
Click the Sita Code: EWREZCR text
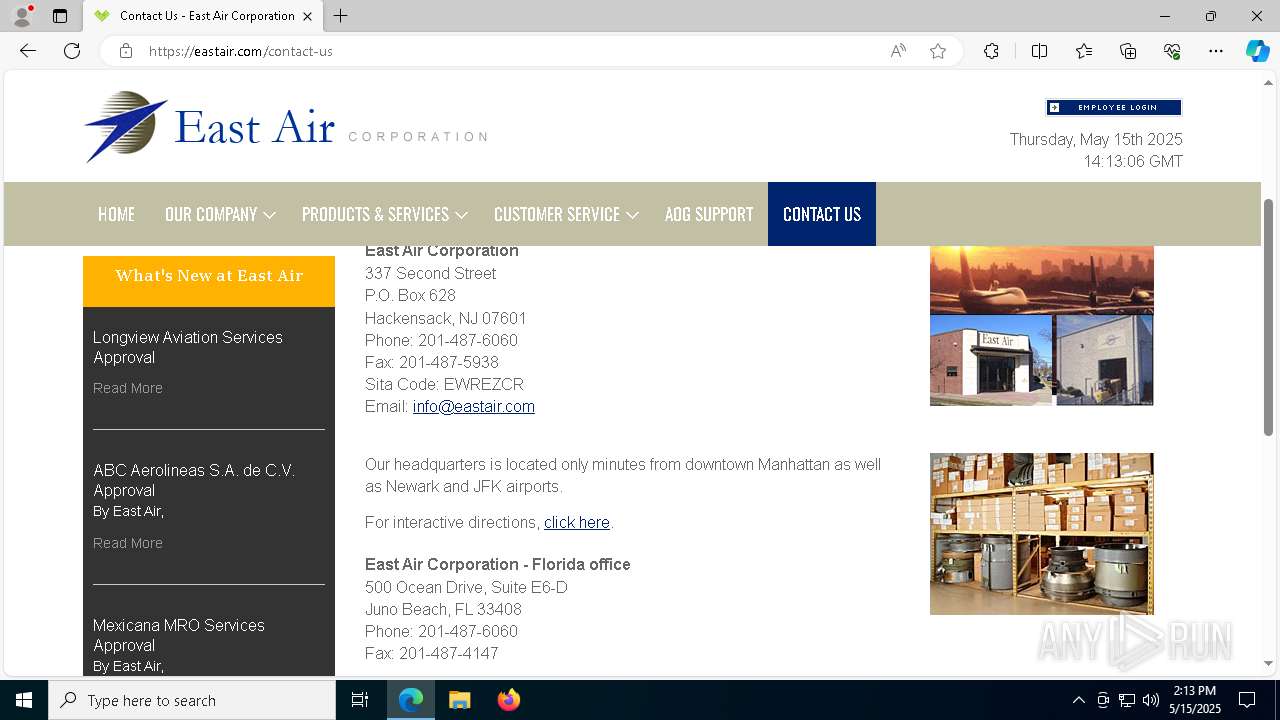click(x=444, y=385)
